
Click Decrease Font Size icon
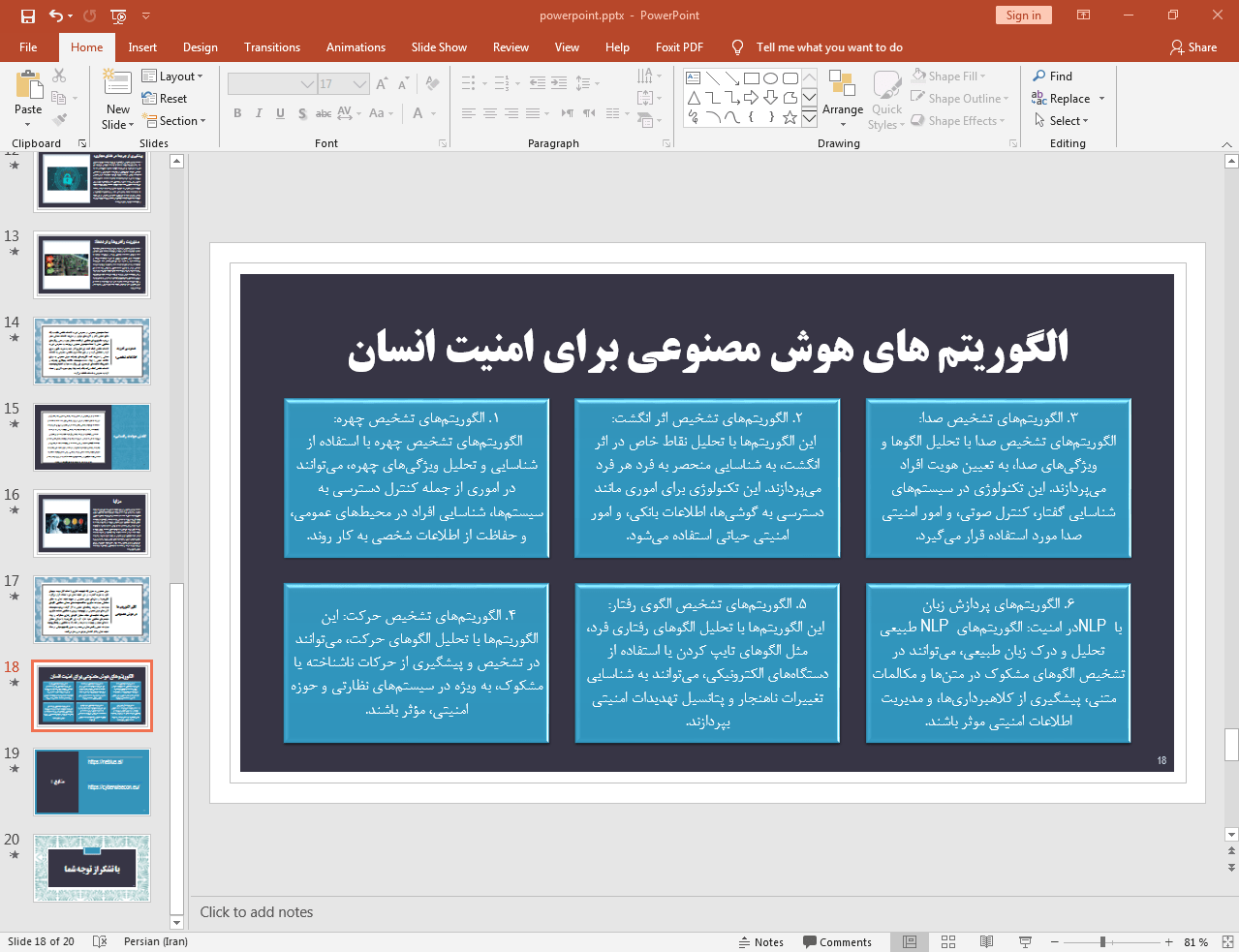click(403, 84)
